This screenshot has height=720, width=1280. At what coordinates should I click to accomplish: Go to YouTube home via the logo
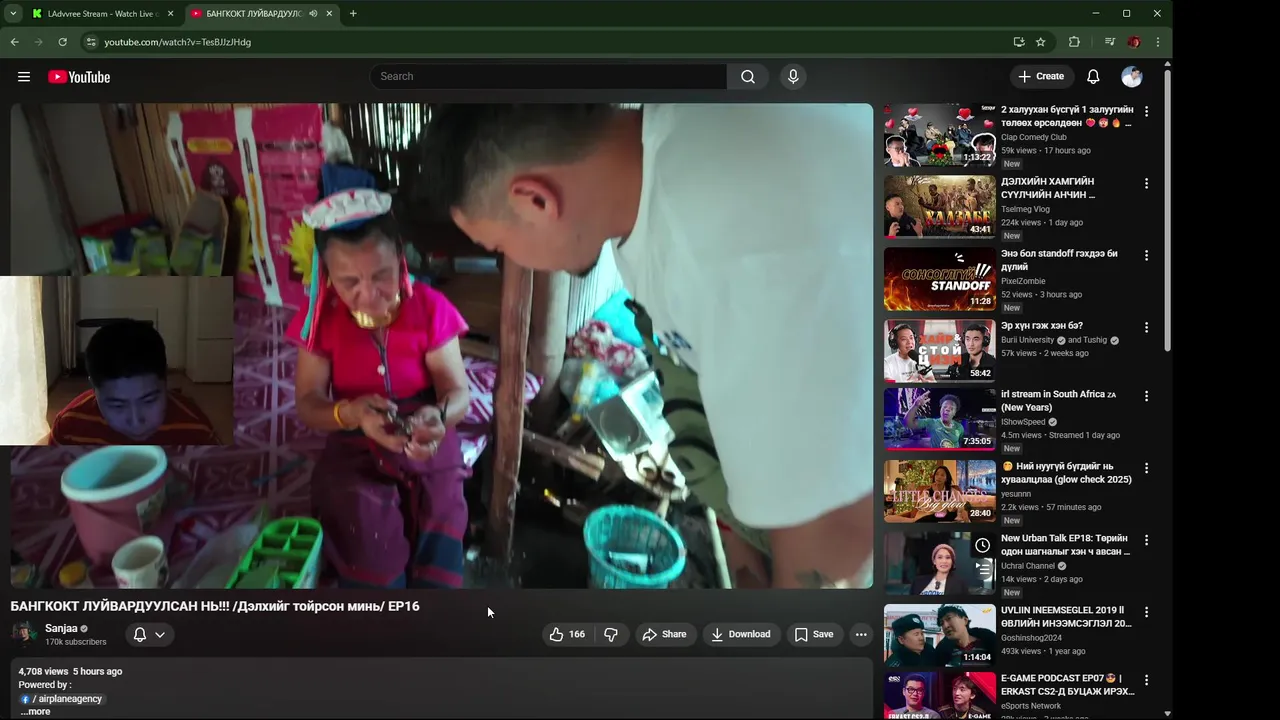pos(79,77)
